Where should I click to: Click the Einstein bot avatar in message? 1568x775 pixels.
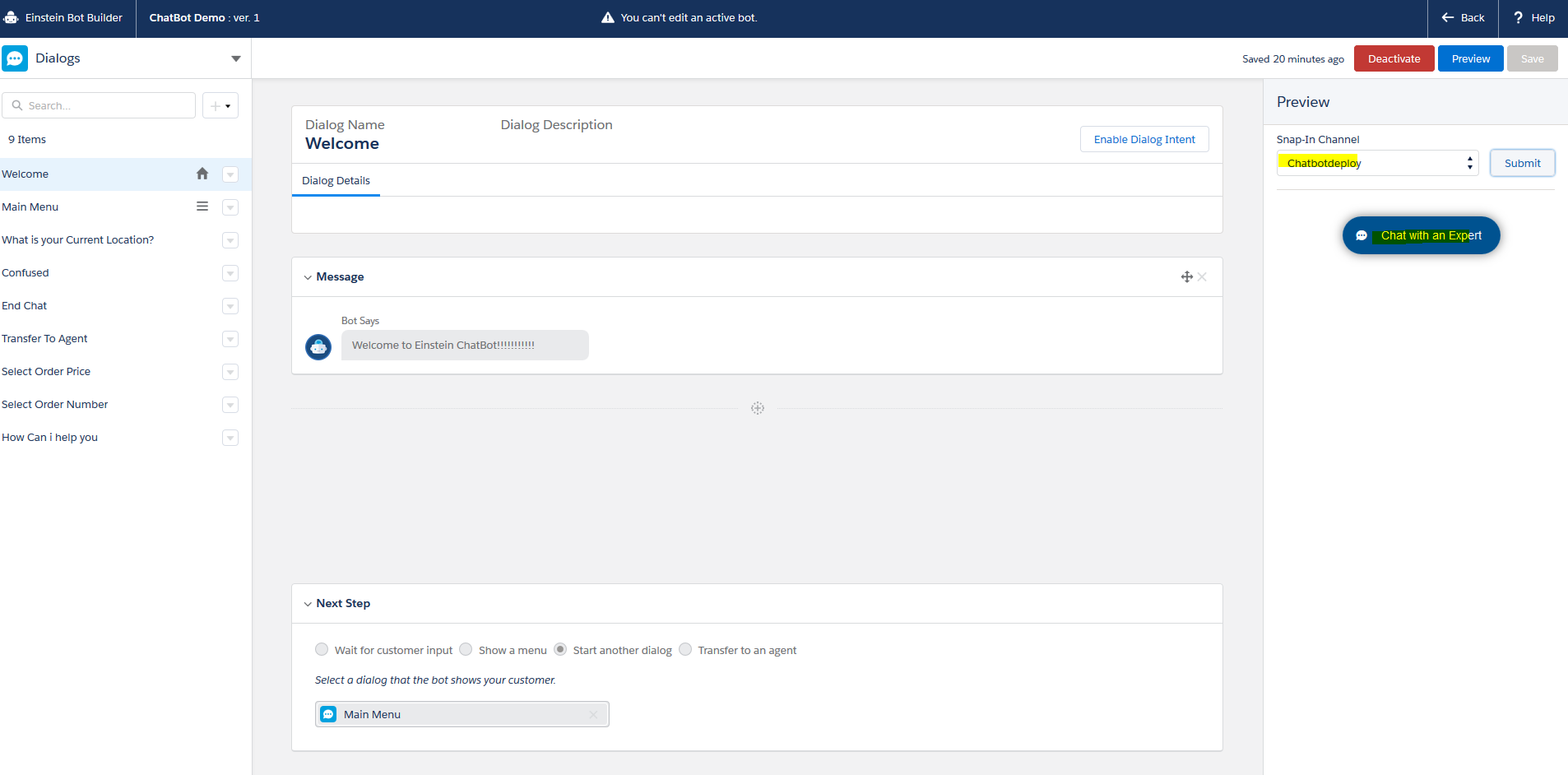(x=318, y=347)
